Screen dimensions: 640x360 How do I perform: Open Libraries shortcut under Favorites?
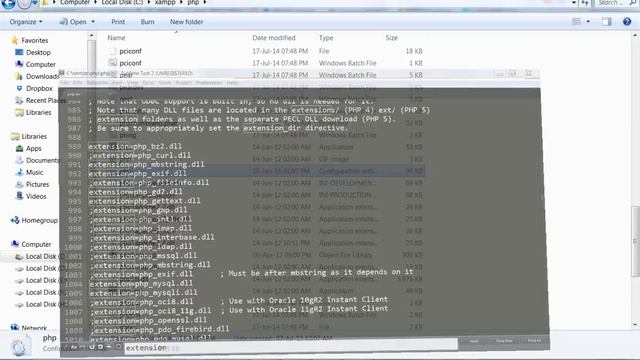point(38,112)
